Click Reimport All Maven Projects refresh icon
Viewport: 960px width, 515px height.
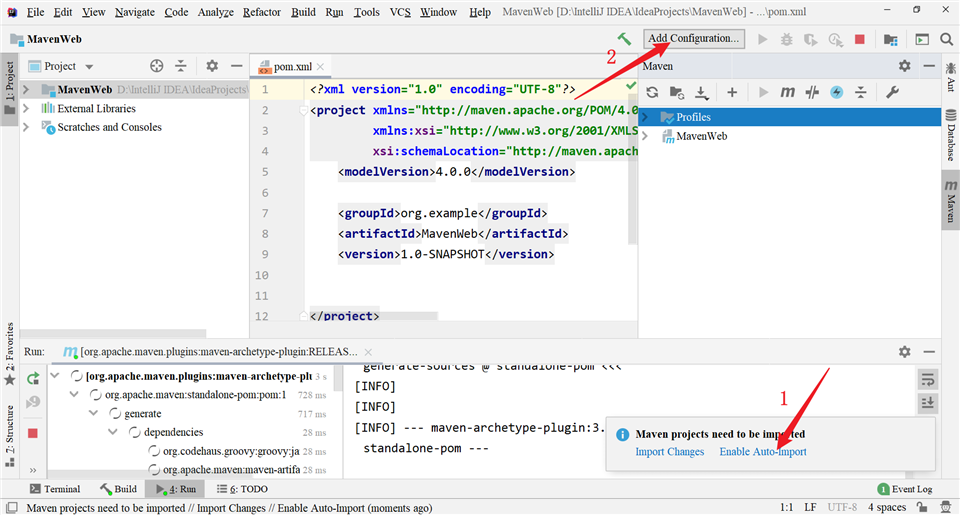(653, 92)
